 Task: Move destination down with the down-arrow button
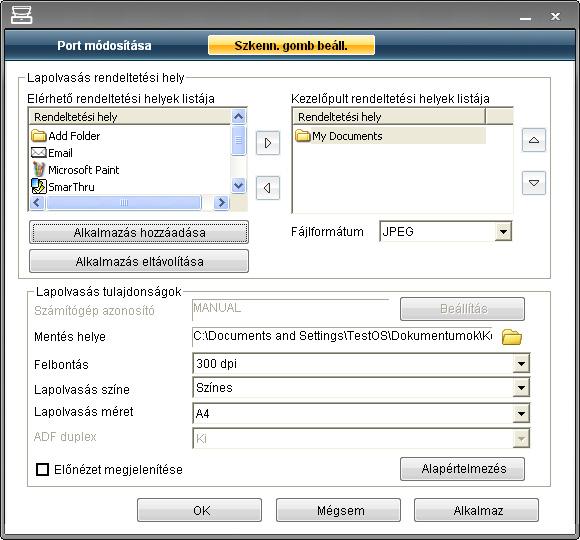[533, 183]
